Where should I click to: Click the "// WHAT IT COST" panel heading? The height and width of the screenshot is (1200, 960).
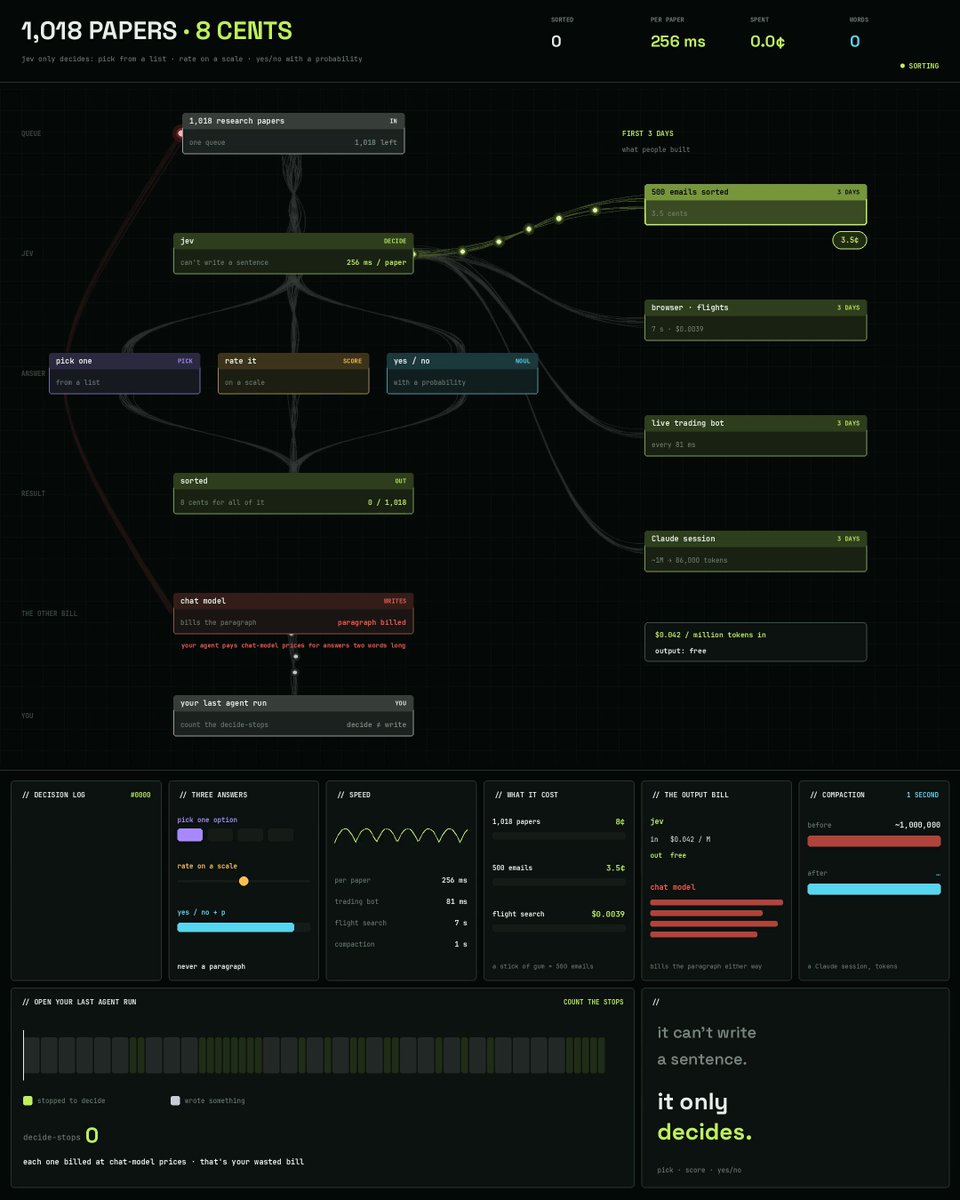pos(525,795)
